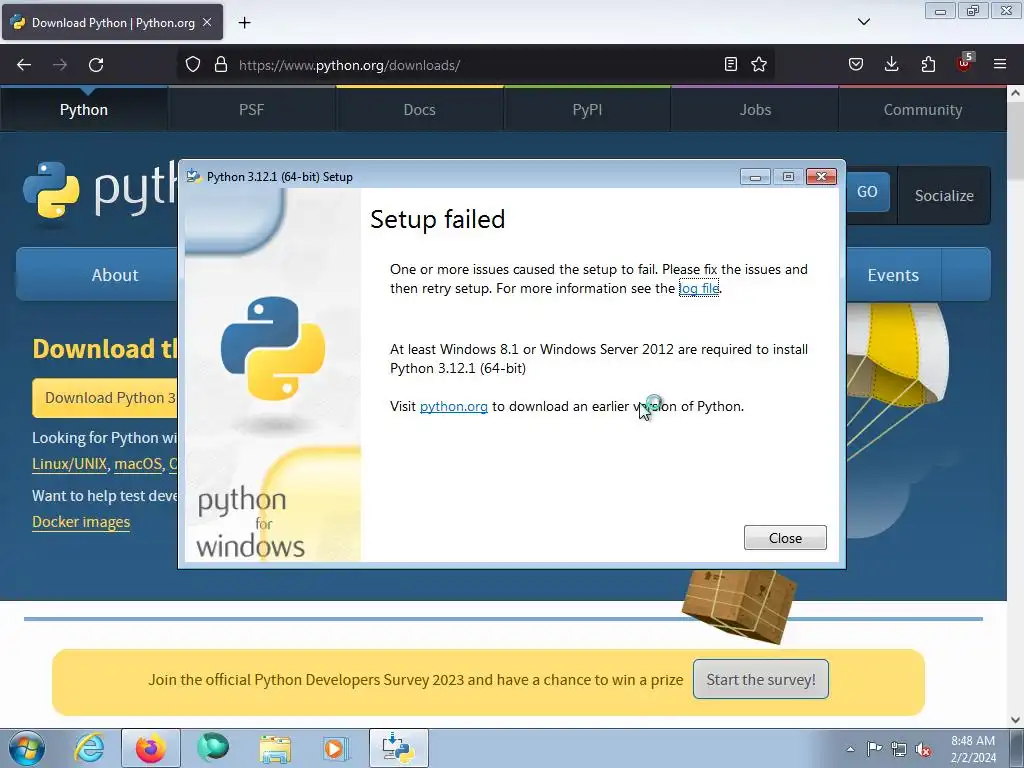Close the Download Python tab

click(x=207, y=22)
